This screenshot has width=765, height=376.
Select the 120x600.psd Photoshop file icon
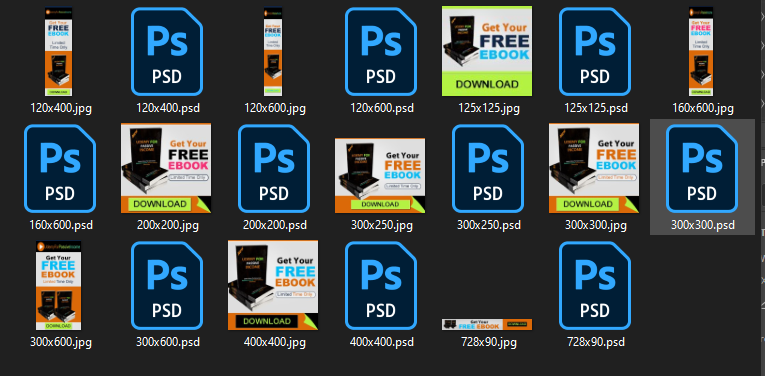pyautogui.click(x=381, y=51)
